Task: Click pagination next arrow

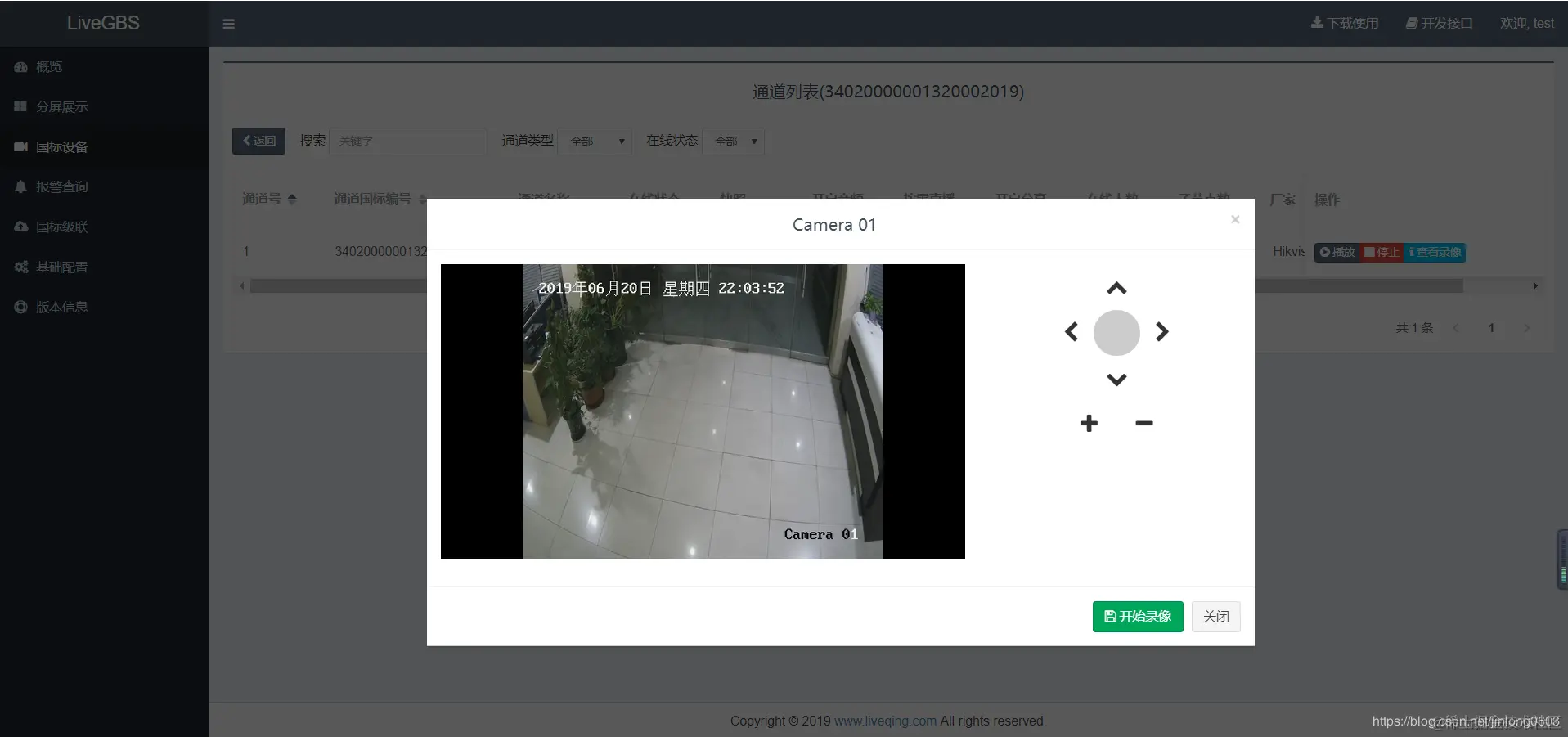Action: pyautogui.click(x=1526, y=328)
